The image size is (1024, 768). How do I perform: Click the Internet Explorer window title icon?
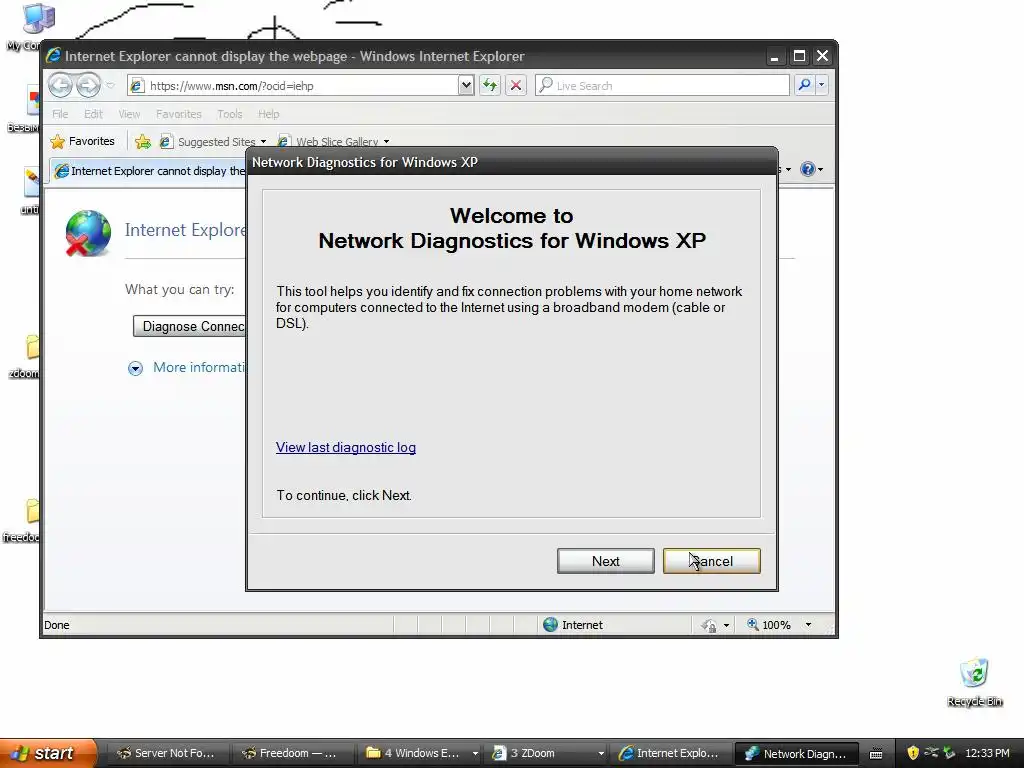54,56
